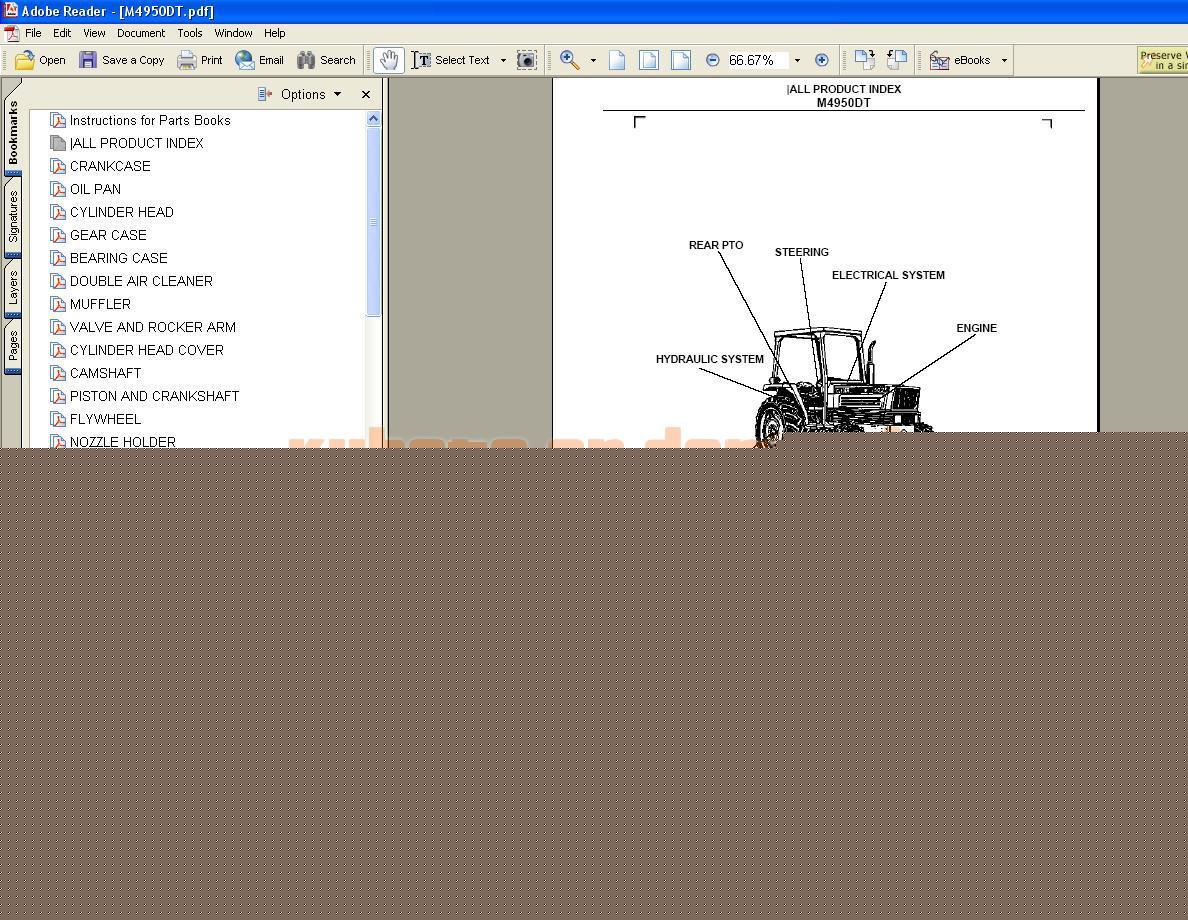Screen dimensions: 1188x920
Task: Click the Print toolbar icon
Action: tap(186, 60)
